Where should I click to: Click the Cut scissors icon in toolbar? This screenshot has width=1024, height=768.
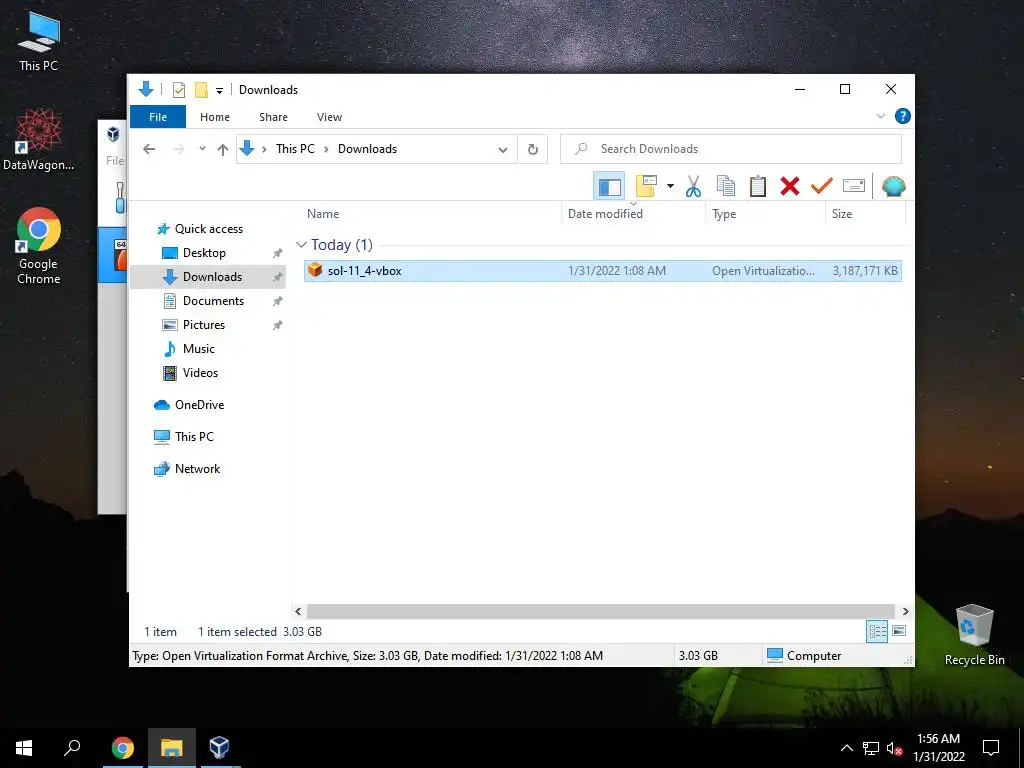click(693, 186)
